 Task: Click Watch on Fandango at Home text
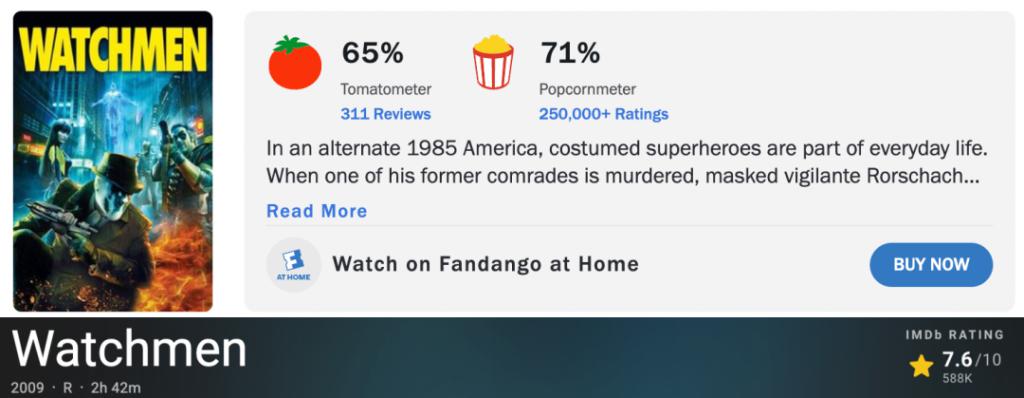tap(485, 264)
